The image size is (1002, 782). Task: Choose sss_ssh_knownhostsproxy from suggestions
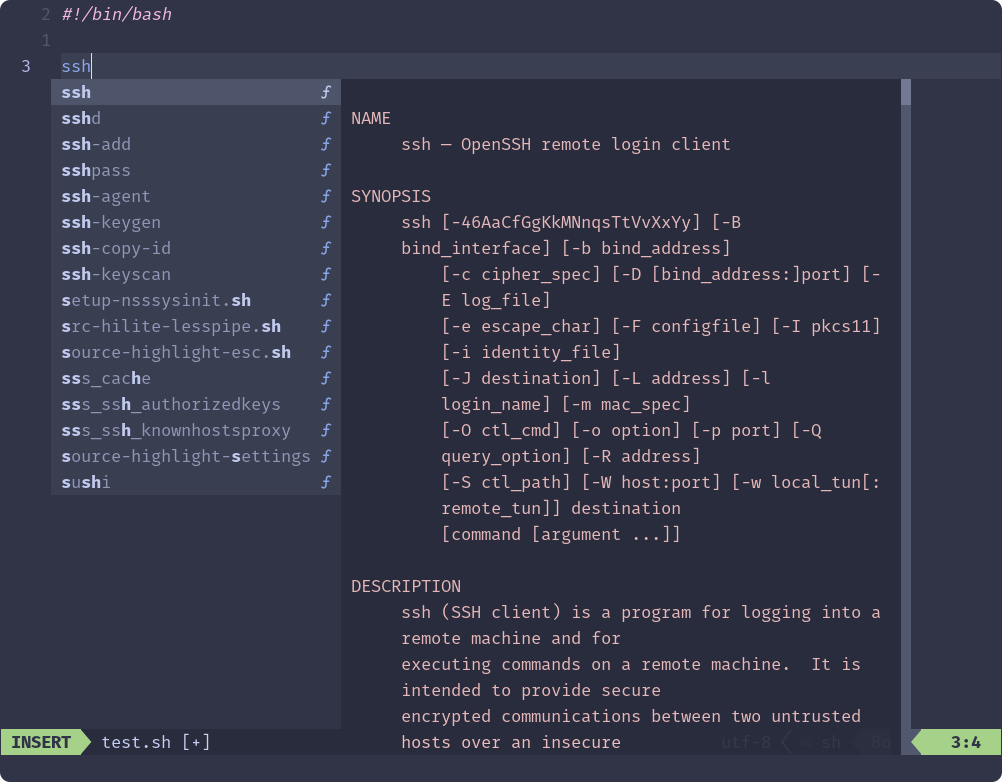pyautogui.click(x=196, y=431)
